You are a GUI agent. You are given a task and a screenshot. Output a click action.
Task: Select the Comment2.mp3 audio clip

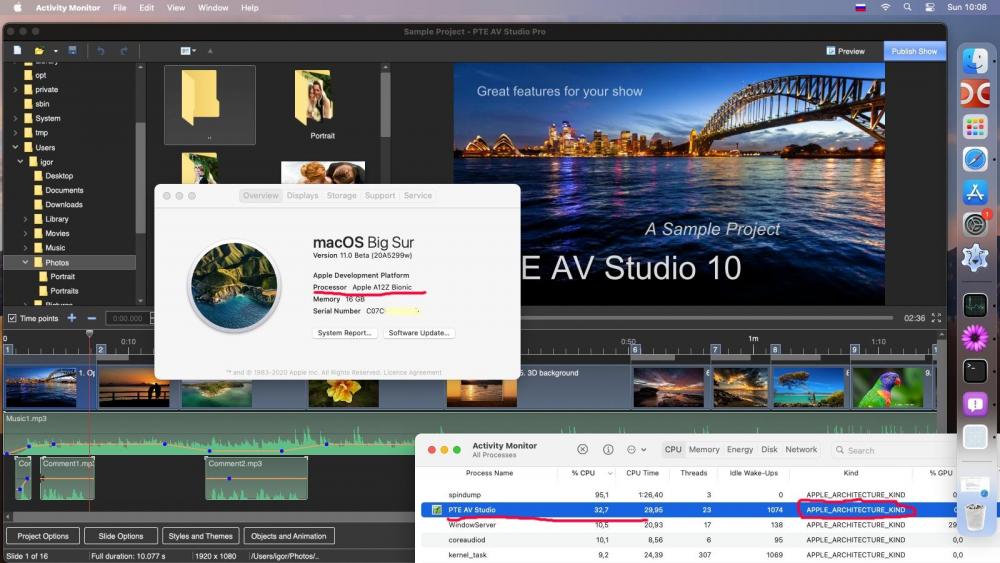(256, 478)
